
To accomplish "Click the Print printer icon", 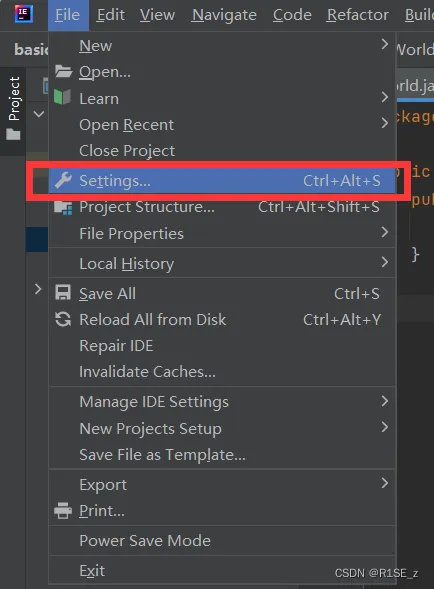I will (x=63, y=510).
